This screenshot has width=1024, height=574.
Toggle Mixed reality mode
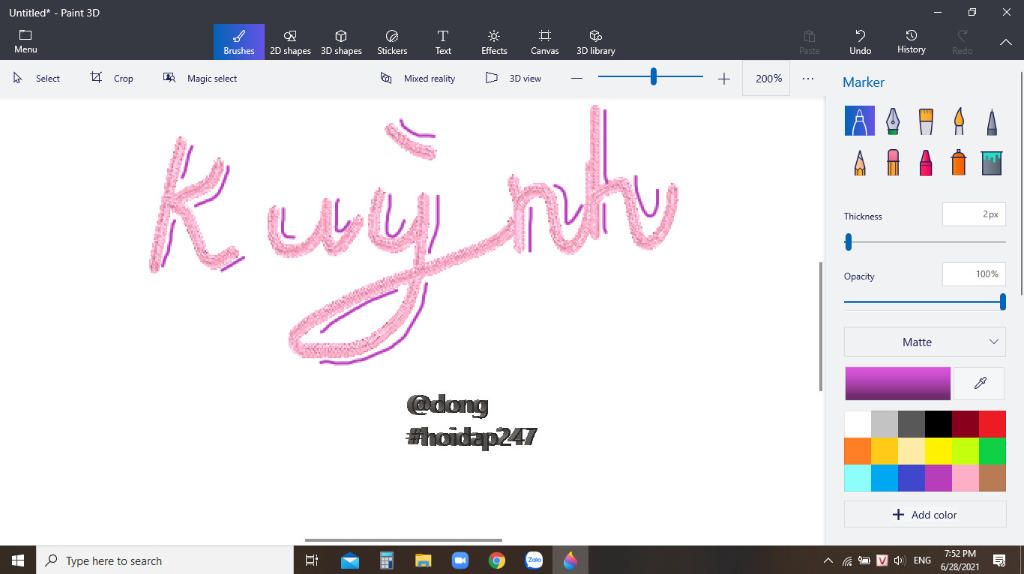click(x=418, y=78)
